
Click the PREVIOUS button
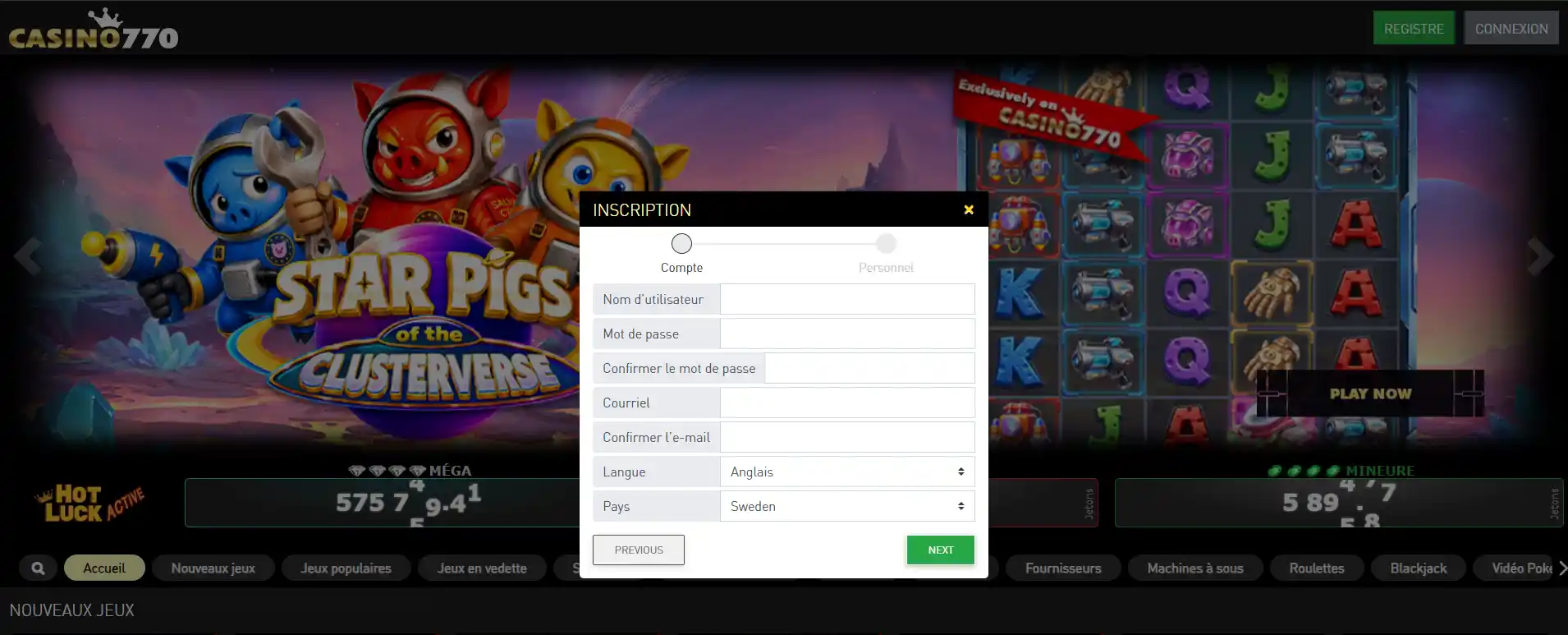[x=639, y=550]
